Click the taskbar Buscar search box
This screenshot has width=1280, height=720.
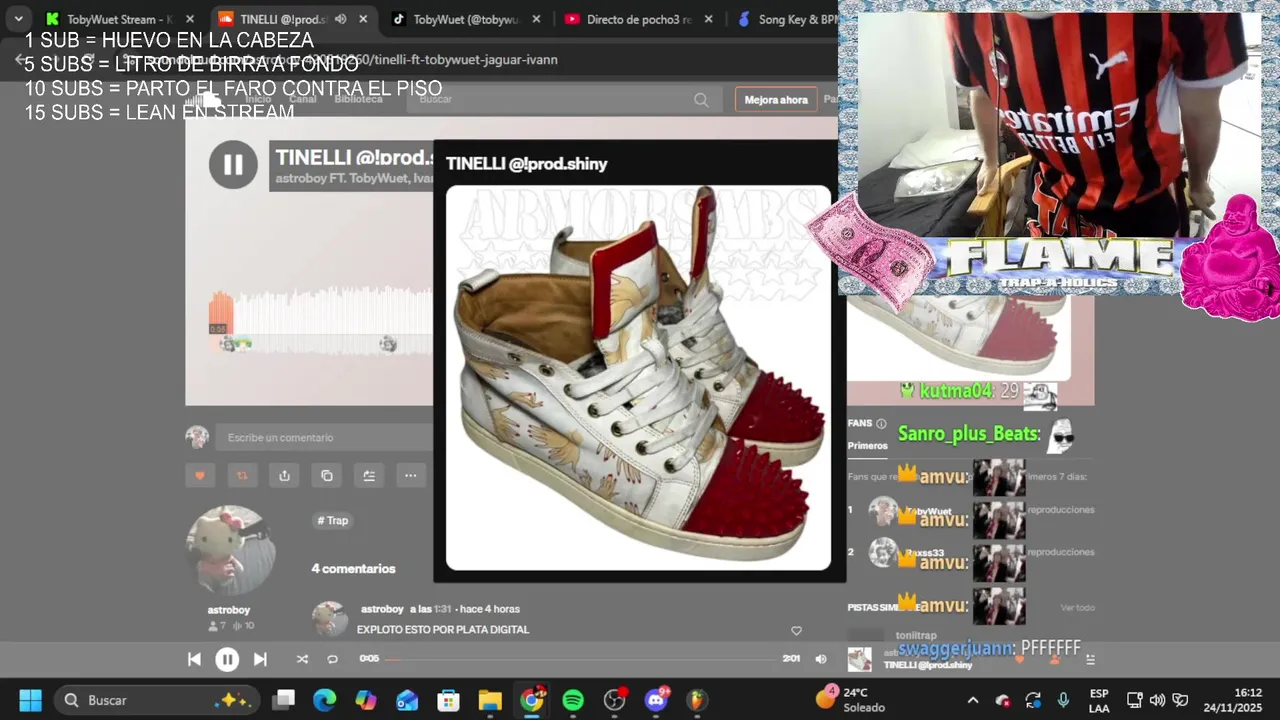(157, 700)
